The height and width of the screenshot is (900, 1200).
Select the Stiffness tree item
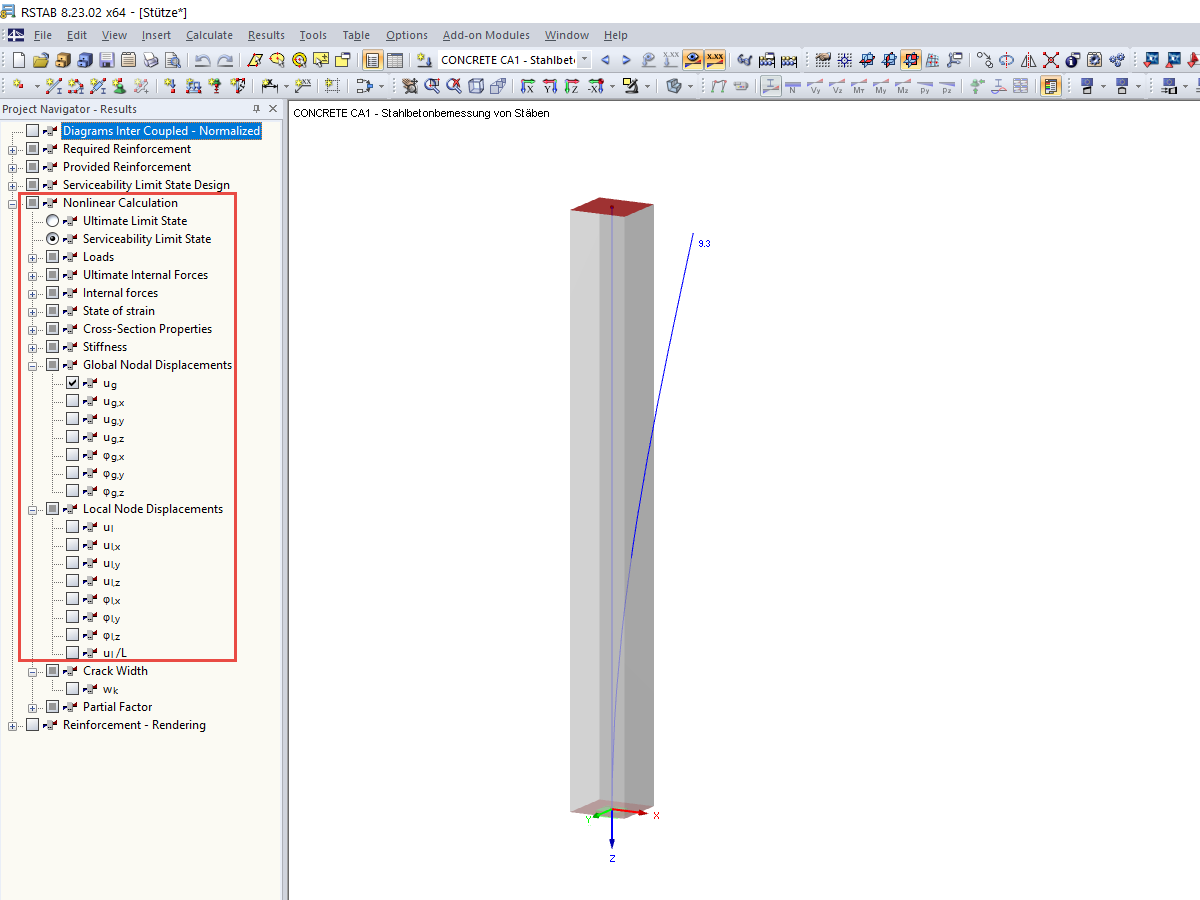(x=105, y=347)
